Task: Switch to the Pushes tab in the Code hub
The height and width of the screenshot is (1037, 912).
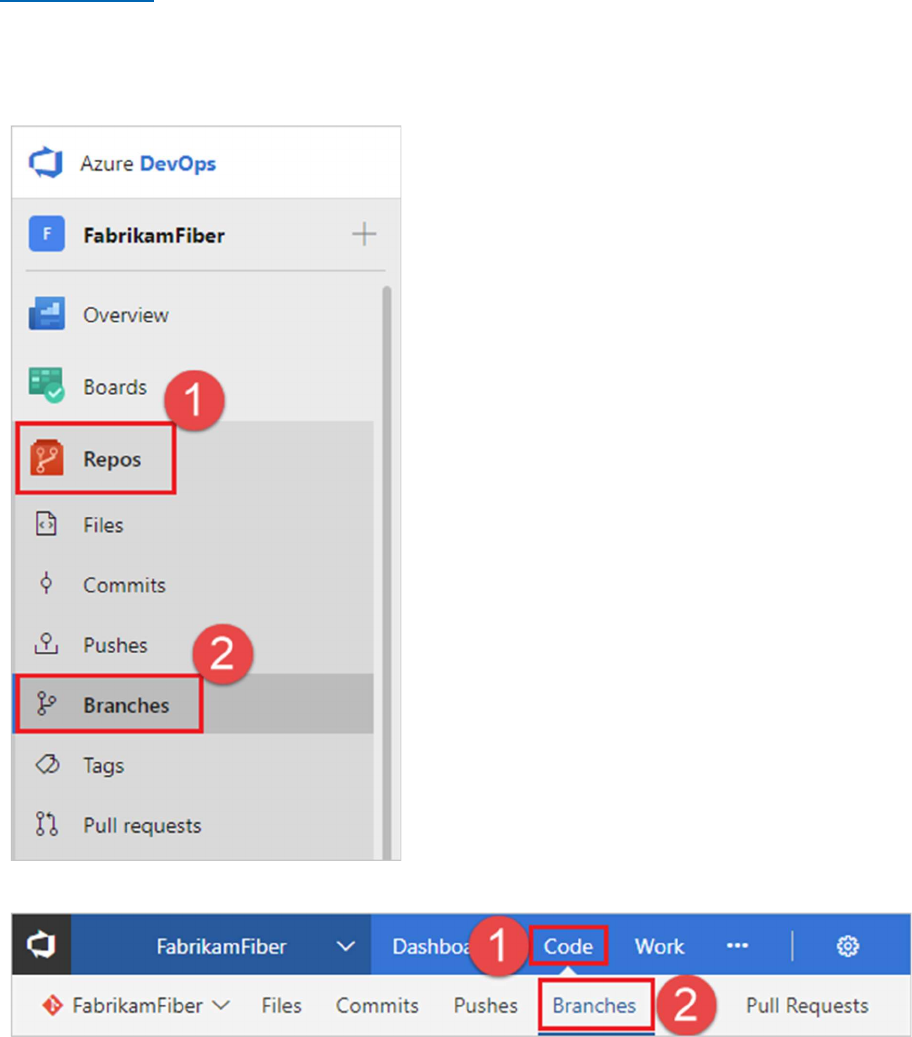Action: tap(485, 1006)
